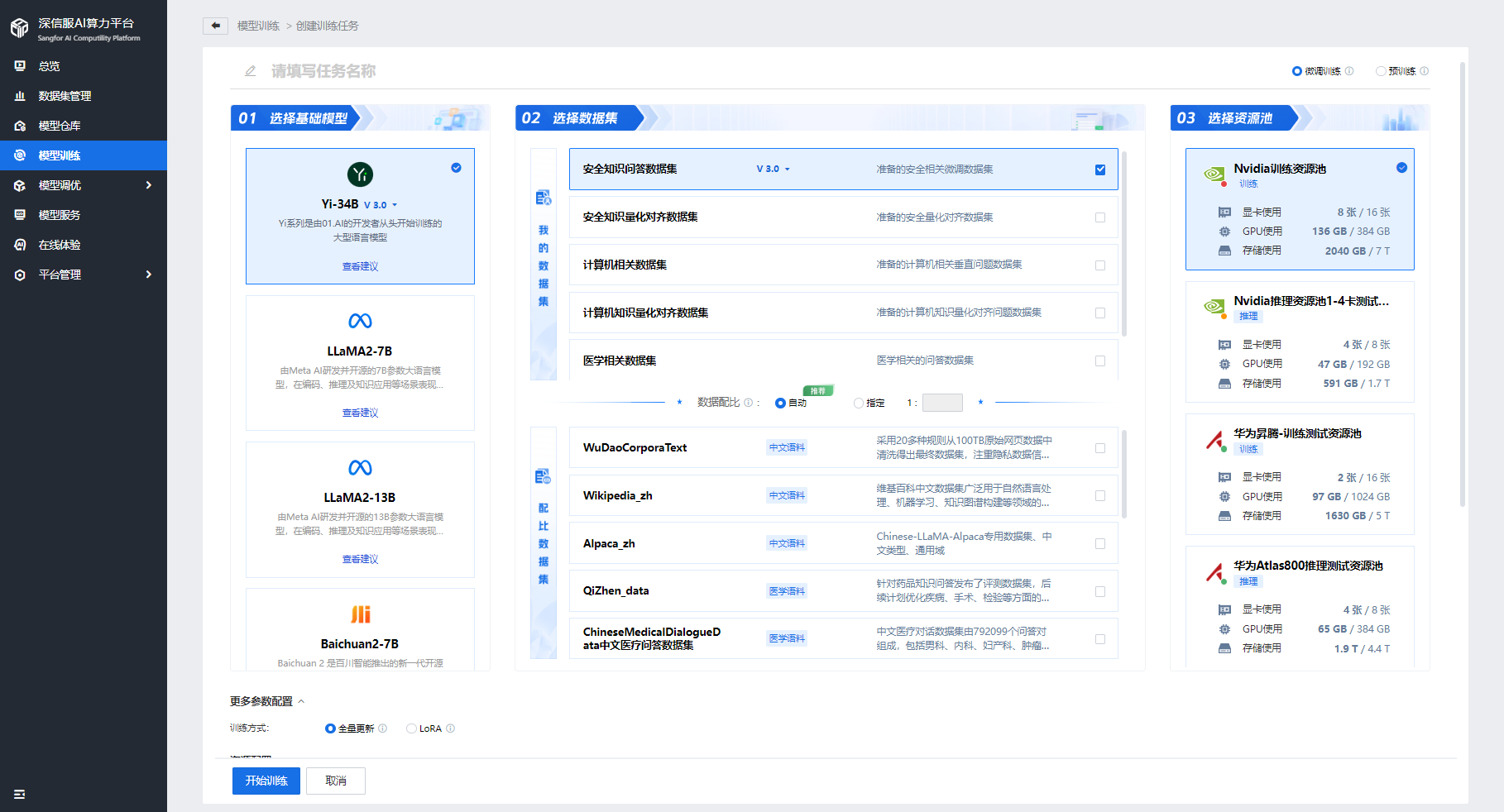Click 查看建议 link under Yi-34B

(360, 266)
